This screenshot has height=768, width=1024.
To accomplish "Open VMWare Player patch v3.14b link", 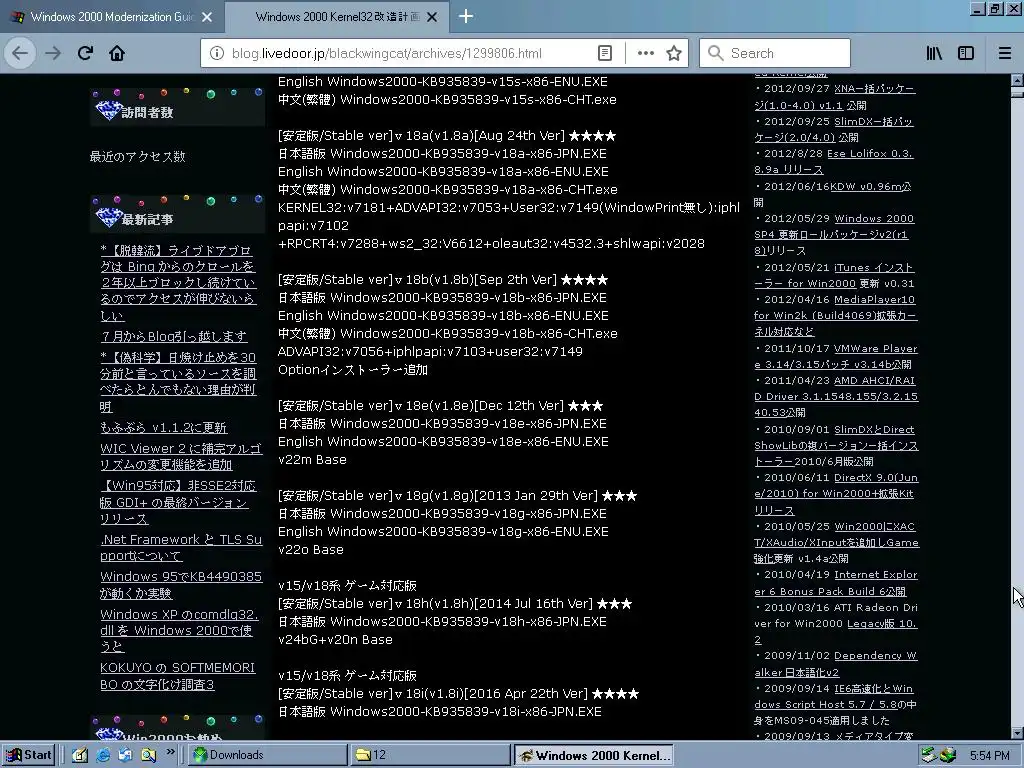I will (x=836, y=356).
